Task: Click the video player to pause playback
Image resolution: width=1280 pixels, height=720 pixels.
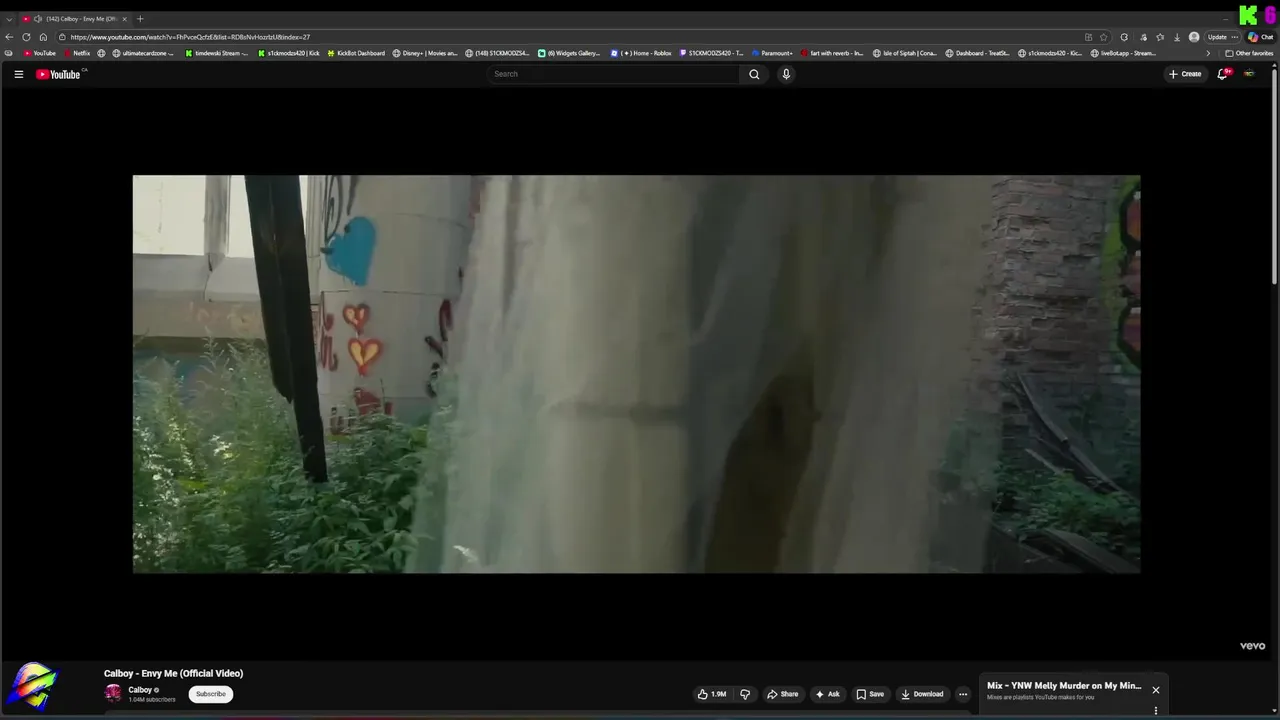Action: pos(636,374)
